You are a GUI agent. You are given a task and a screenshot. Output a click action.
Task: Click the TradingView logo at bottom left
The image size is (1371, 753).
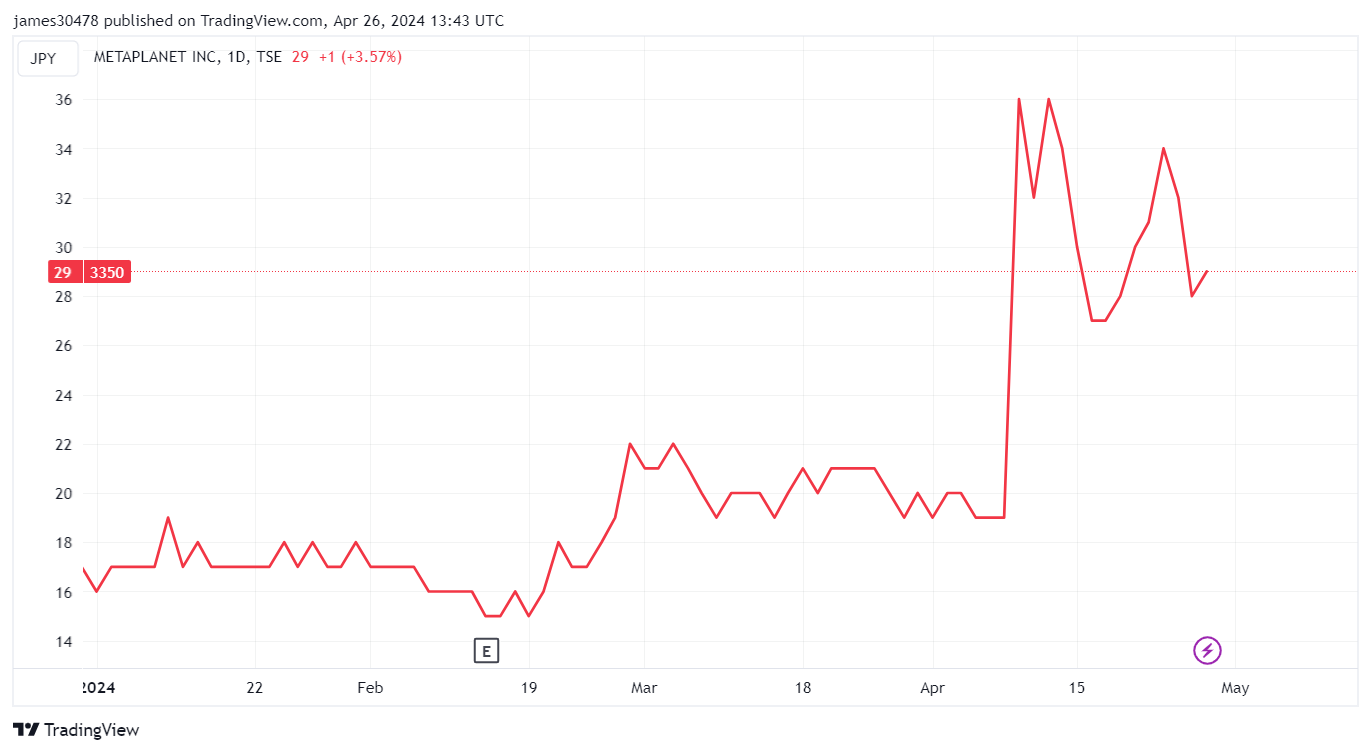coord(27,730)
